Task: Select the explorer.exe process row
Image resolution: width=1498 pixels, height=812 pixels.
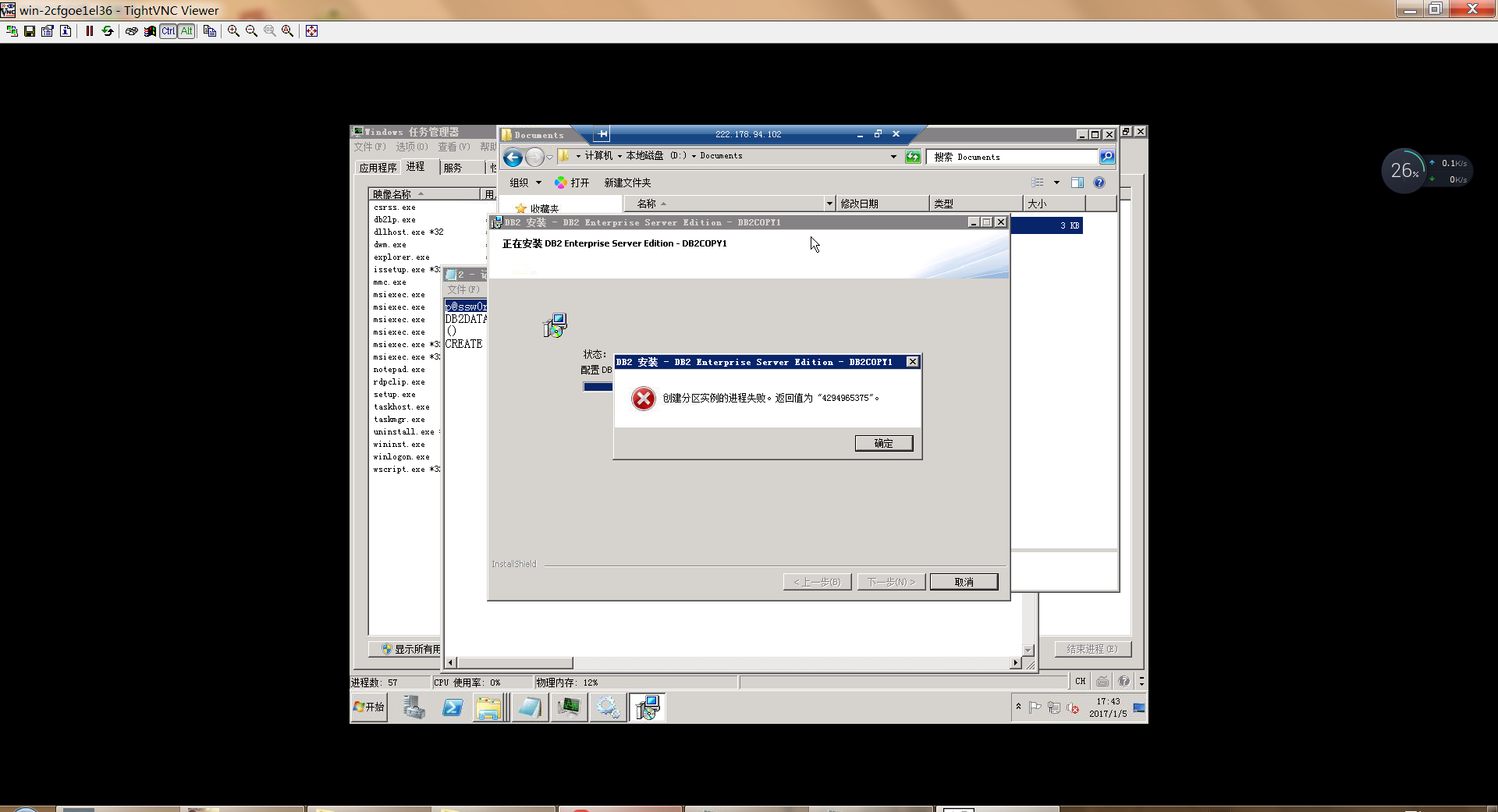Action: coord(406,257)
